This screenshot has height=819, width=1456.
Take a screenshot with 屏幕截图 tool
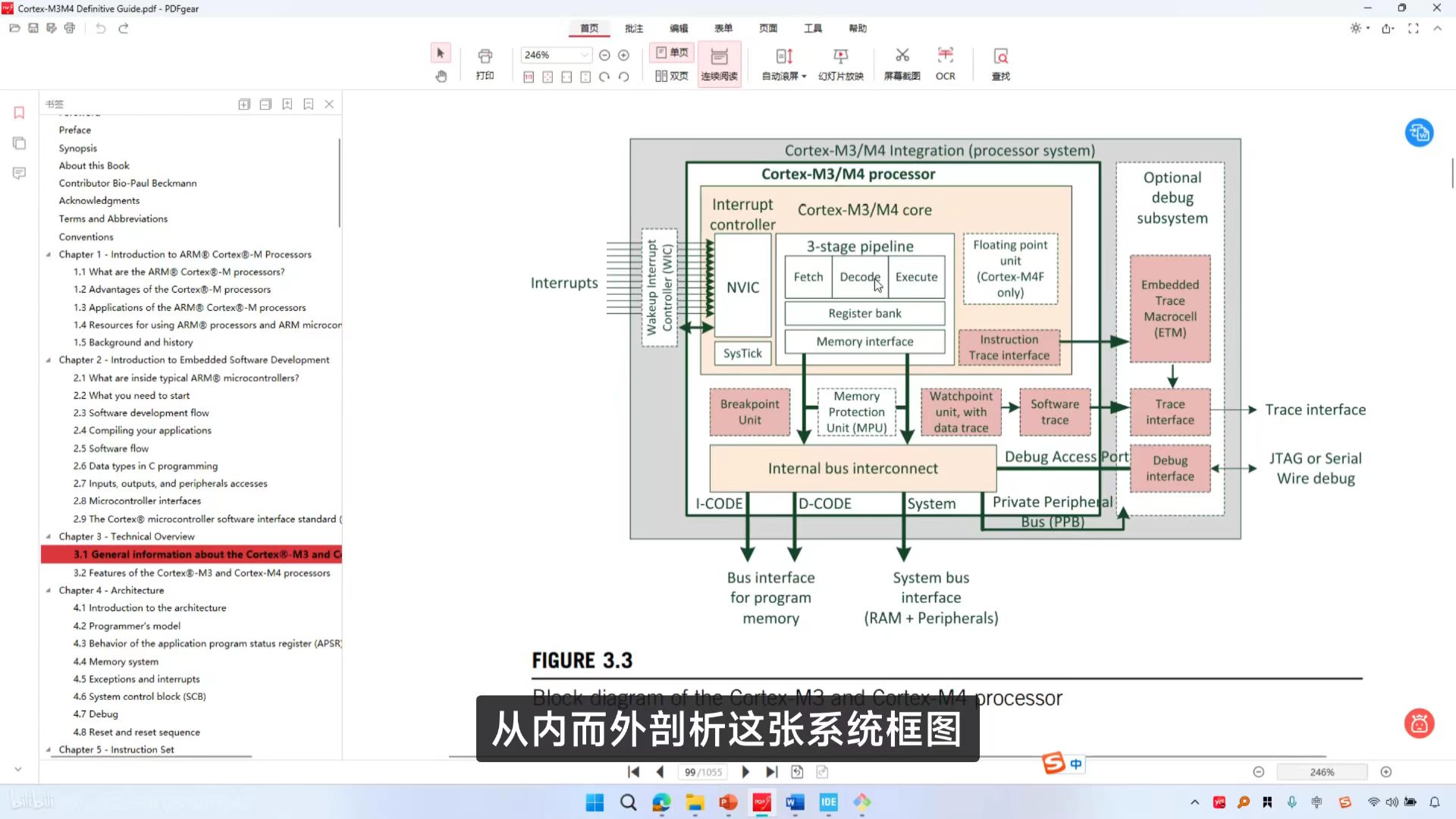click(902, 64)
